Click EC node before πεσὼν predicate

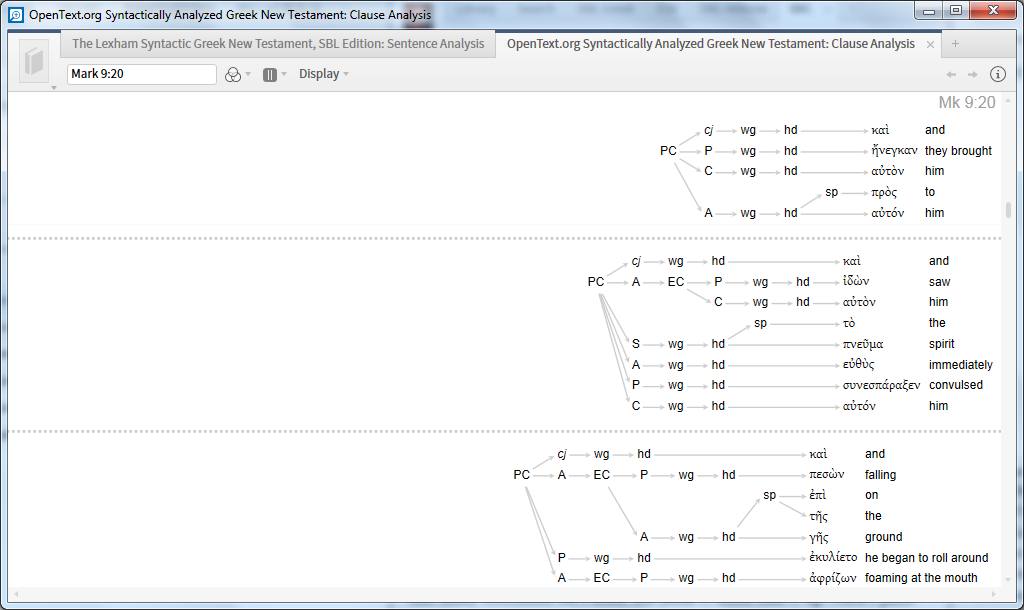pos(601,475)
